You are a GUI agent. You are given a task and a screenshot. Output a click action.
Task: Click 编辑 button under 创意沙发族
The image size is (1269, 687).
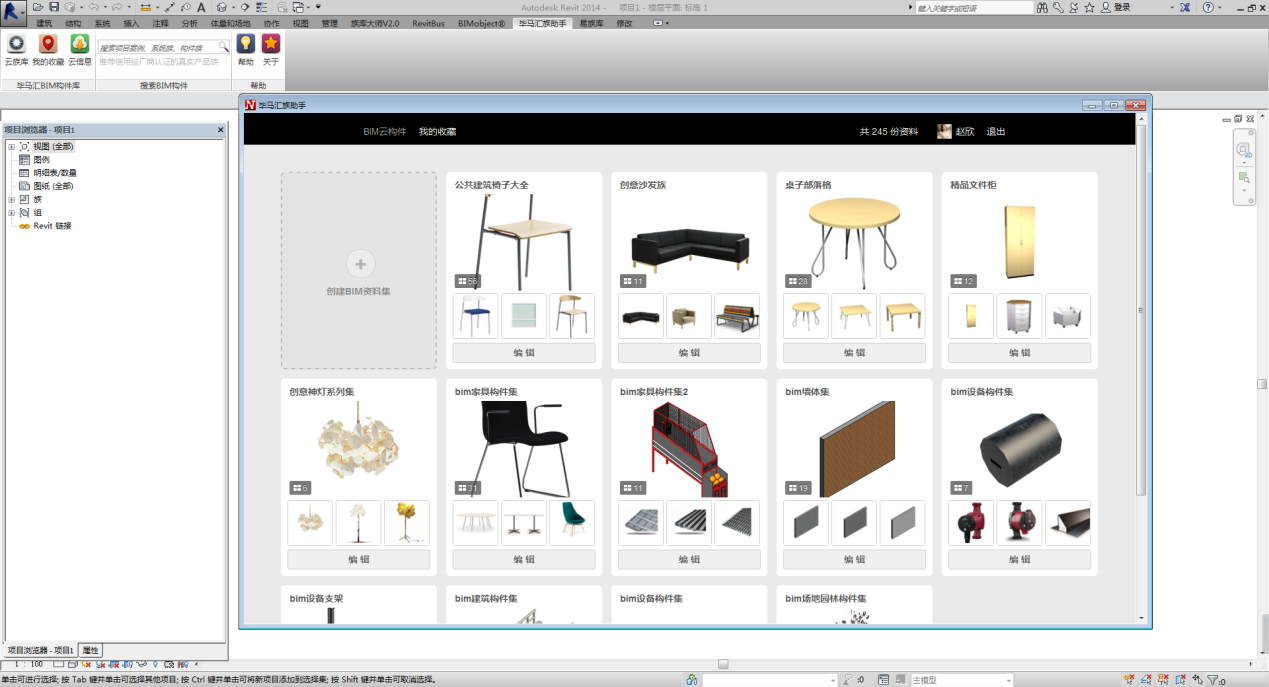[689, 353]
